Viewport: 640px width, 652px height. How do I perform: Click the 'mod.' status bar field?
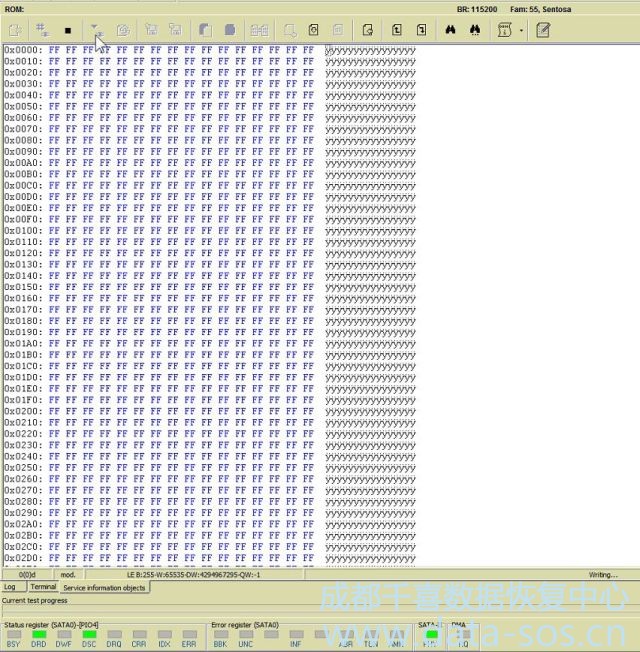point(68,575)
